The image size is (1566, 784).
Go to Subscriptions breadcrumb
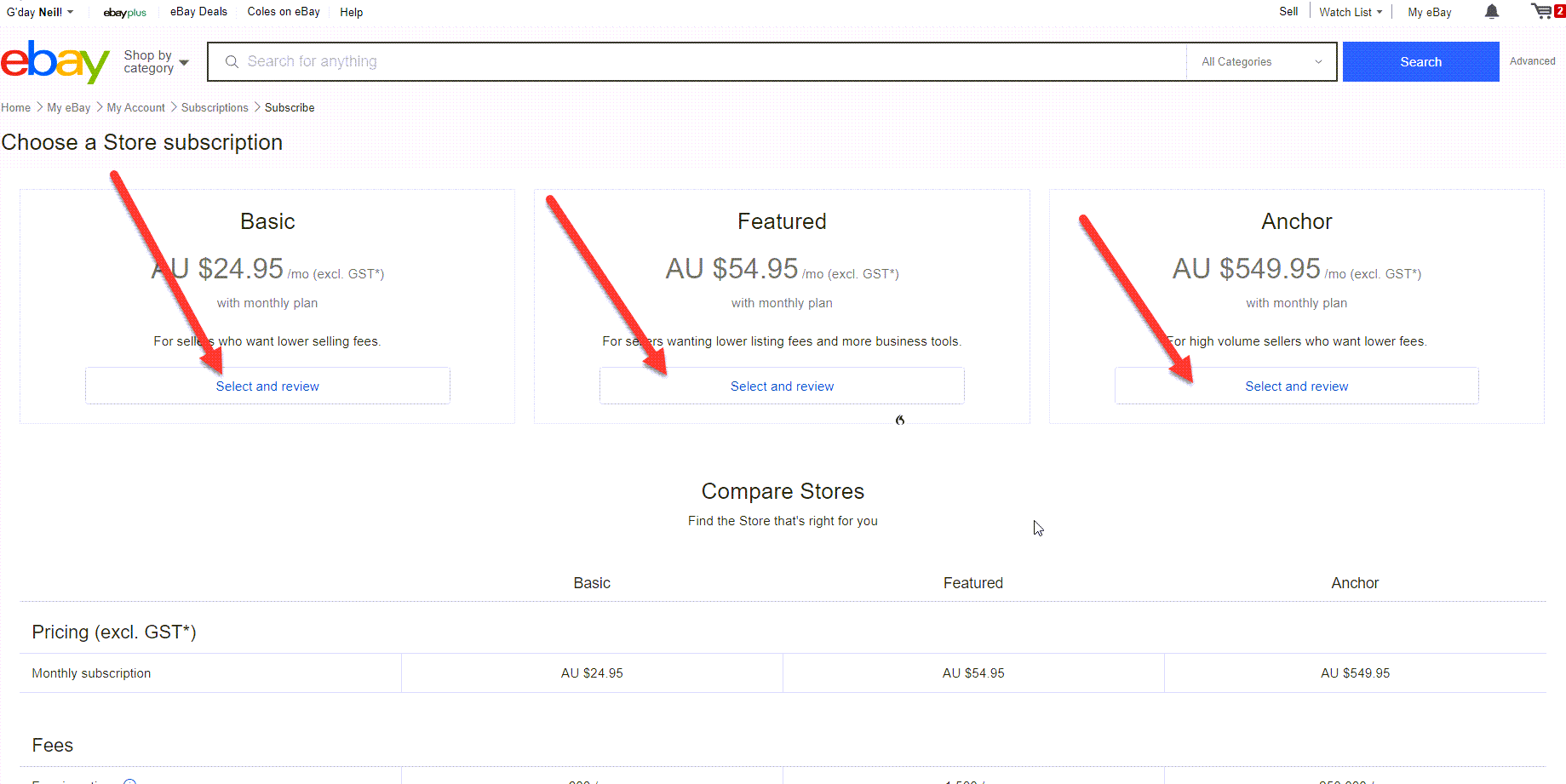point(215,107)
